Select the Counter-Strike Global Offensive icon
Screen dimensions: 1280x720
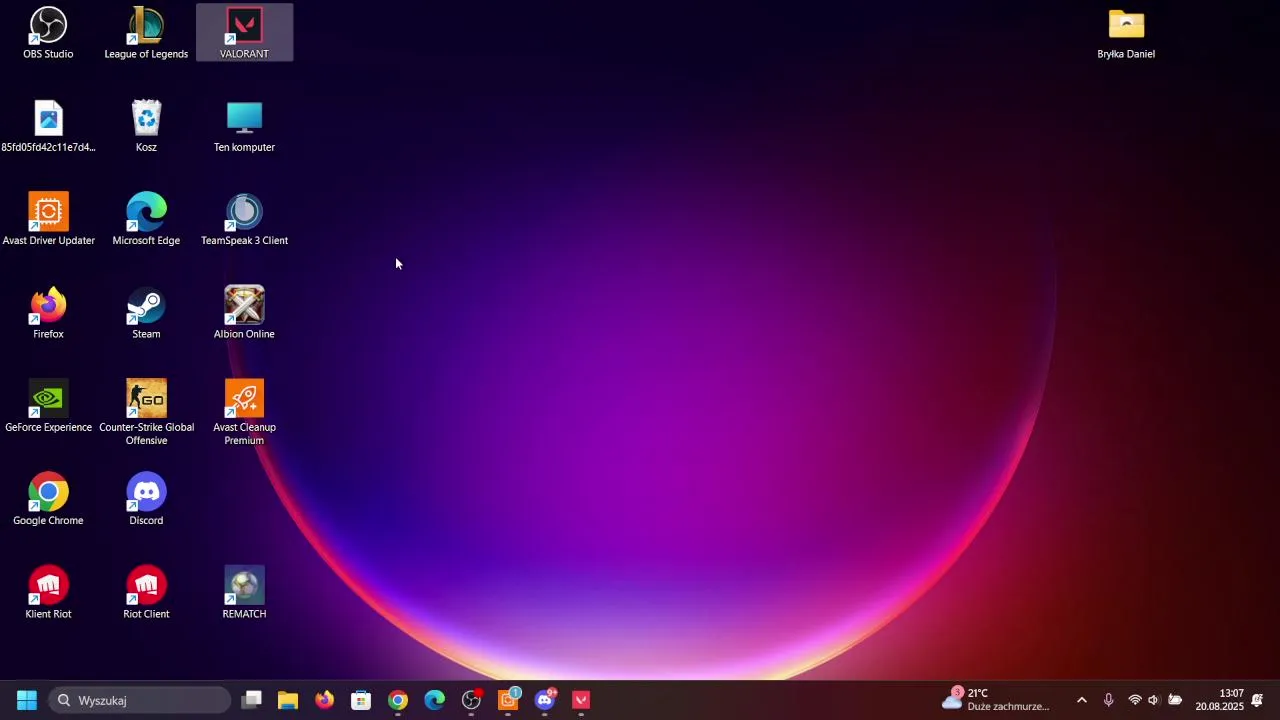pos(146,413)
